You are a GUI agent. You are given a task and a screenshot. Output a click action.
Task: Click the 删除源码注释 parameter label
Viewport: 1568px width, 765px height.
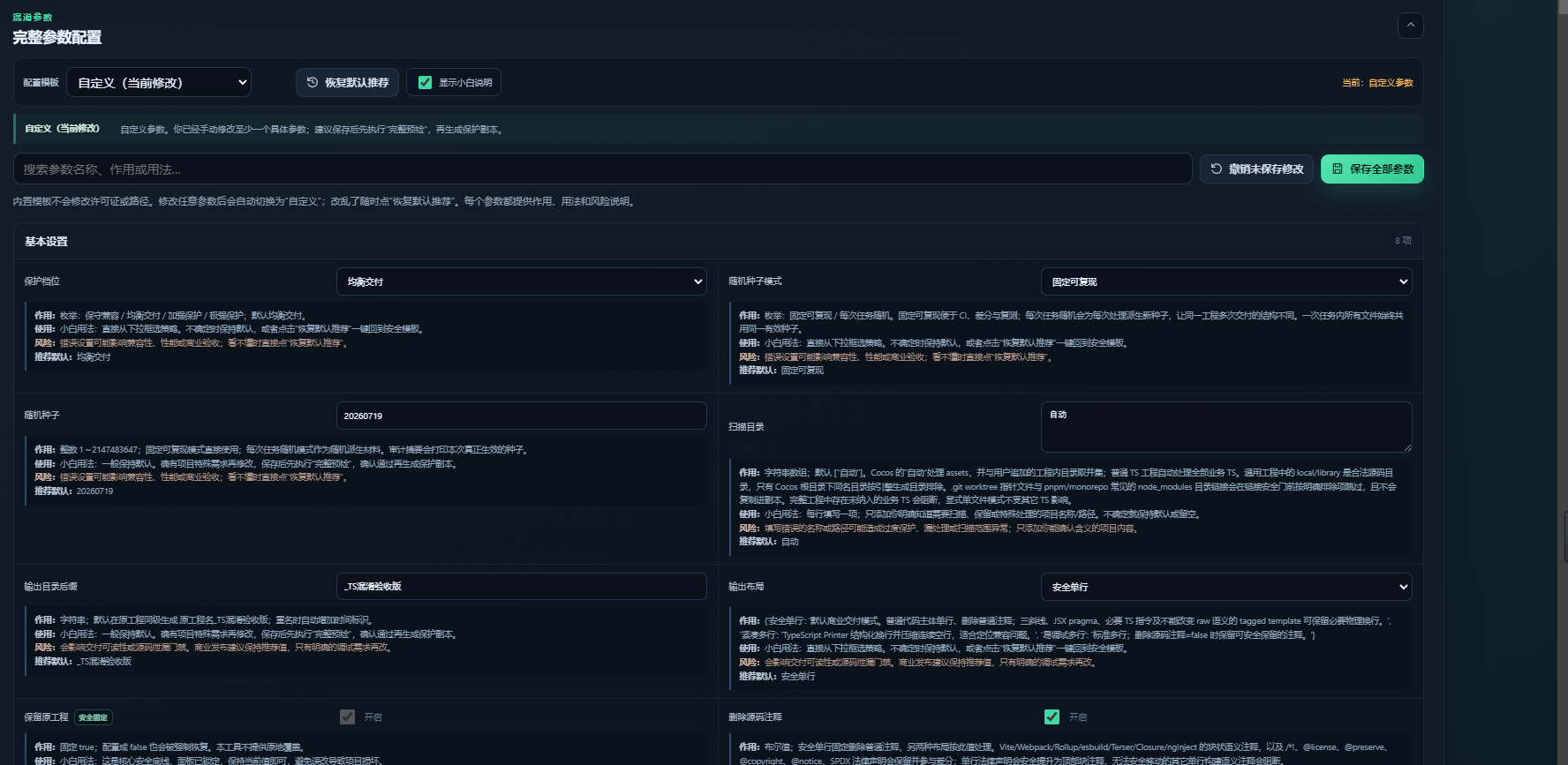(755, 716)
